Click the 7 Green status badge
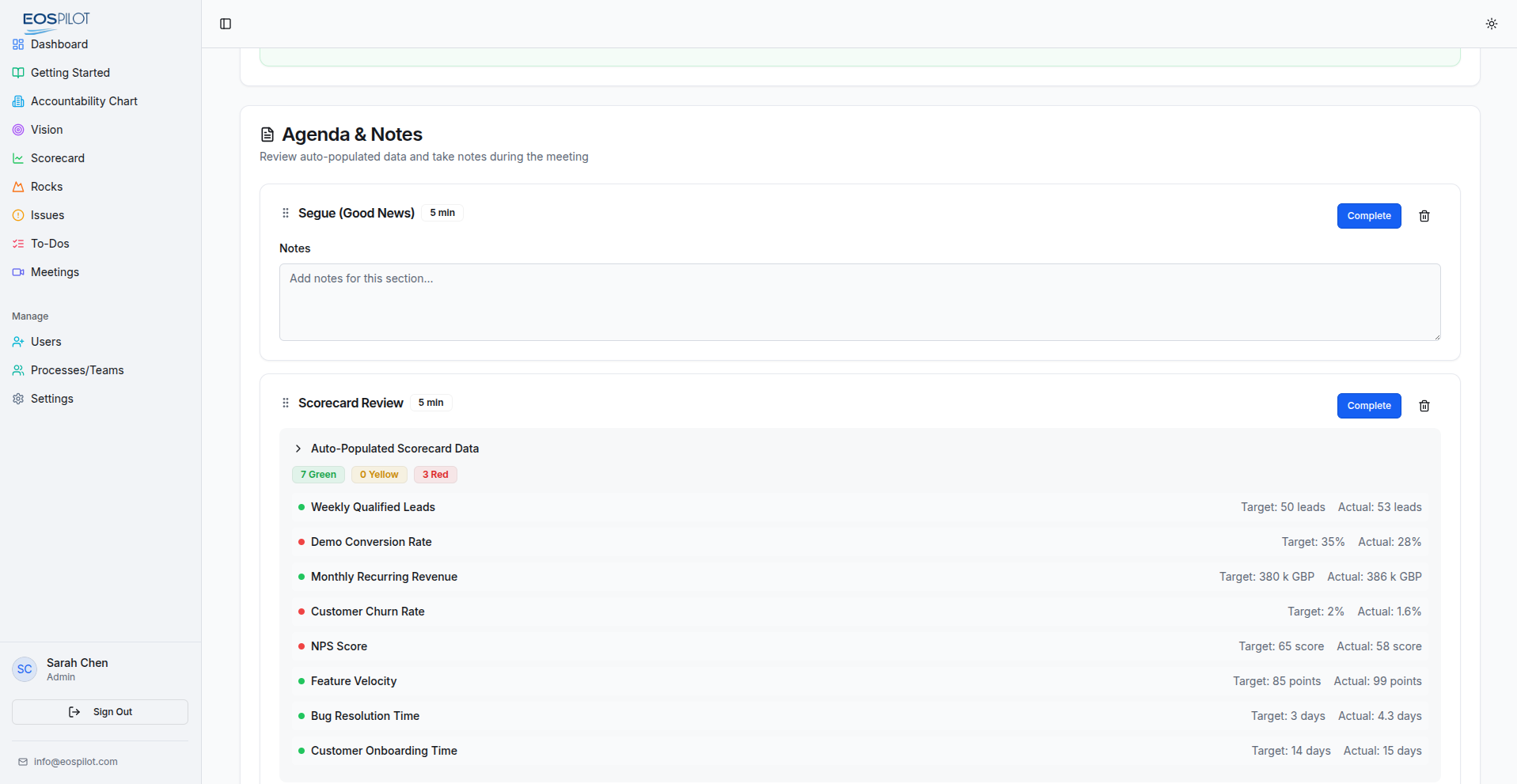Image resolution: width=1517 pixels, height=784 pixels. (x=318, y=475)
